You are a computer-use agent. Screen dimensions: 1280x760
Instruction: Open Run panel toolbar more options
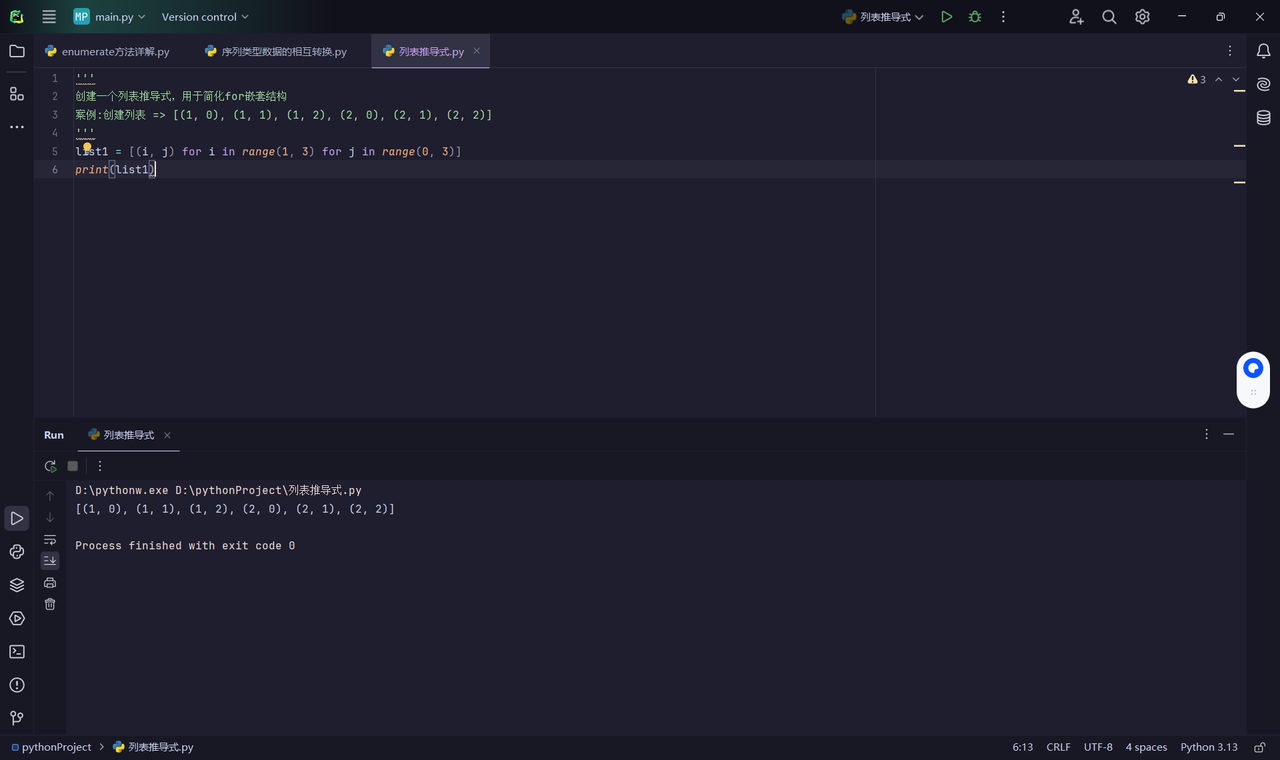coord(100,466)
